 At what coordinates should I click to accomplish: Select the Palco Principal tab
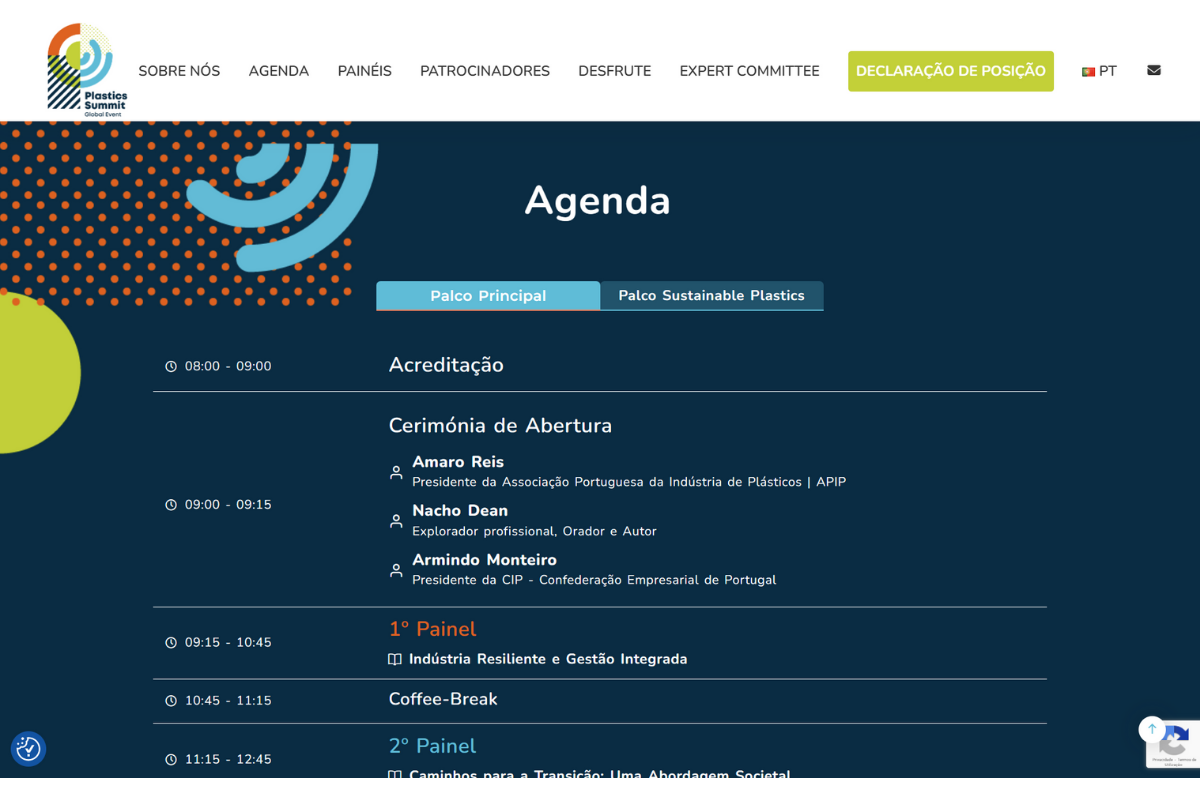488,296
